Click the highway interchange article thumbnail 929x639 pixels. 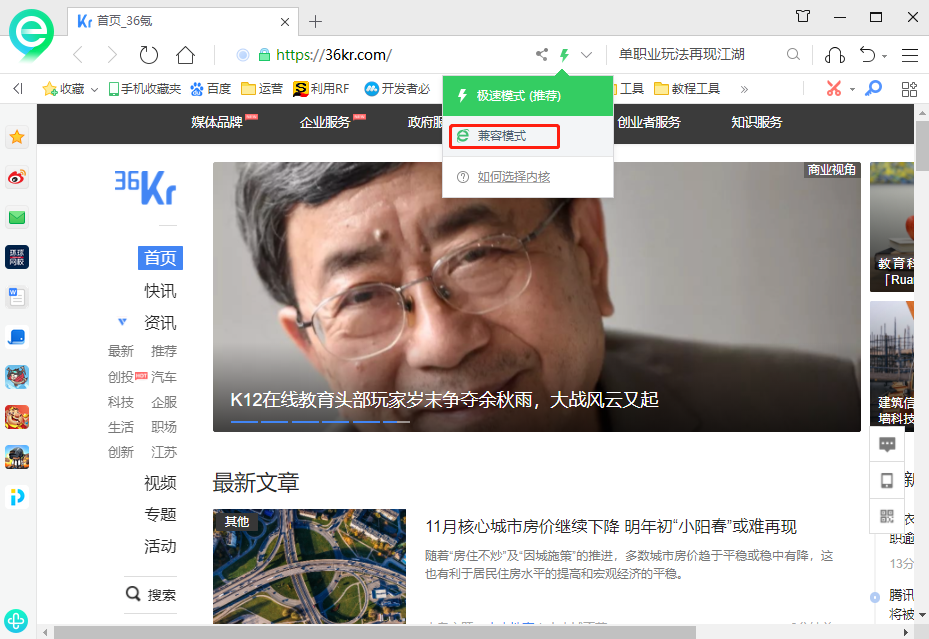[x=308, y=566]
